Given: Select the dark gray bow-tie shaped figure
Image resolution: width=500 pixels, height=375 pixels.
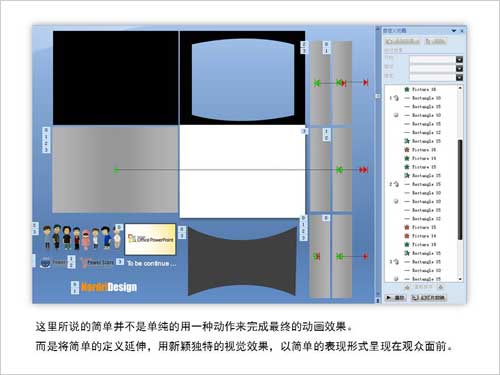Looking at the screenshot, I should 242,261.
